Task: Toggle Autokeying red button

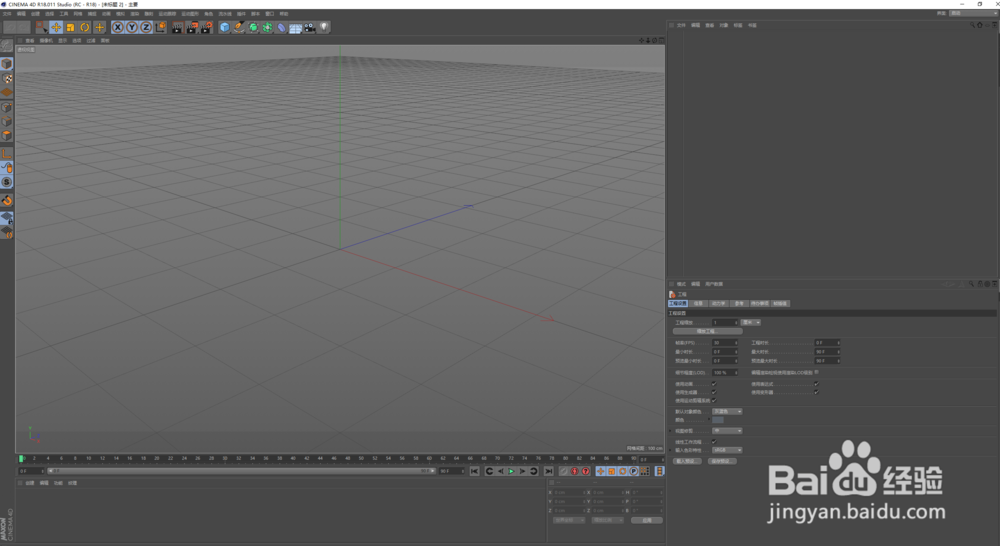Action: pos(575,471)
